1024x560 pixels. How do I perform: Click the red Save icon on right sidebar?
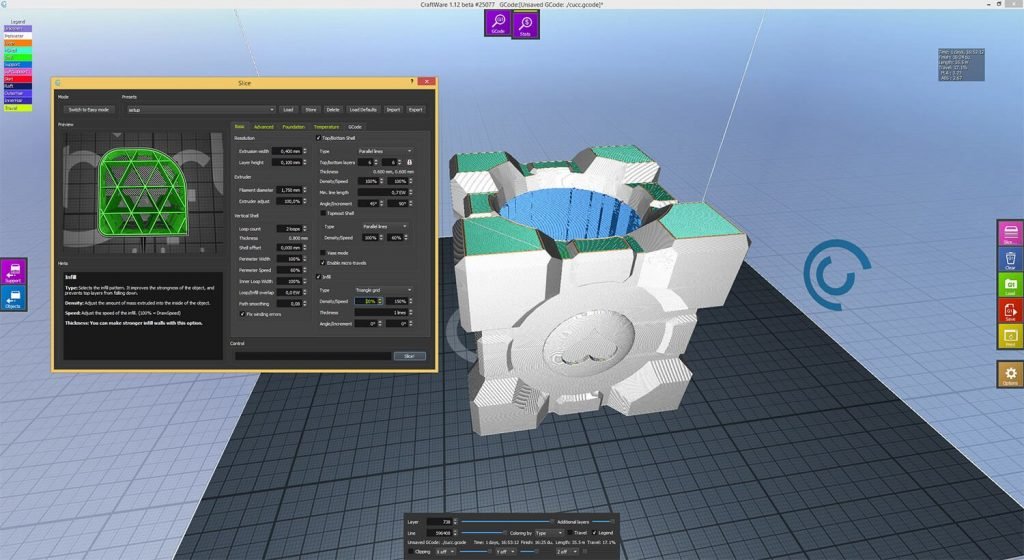pyautogui.click(x=1010, y=310)
